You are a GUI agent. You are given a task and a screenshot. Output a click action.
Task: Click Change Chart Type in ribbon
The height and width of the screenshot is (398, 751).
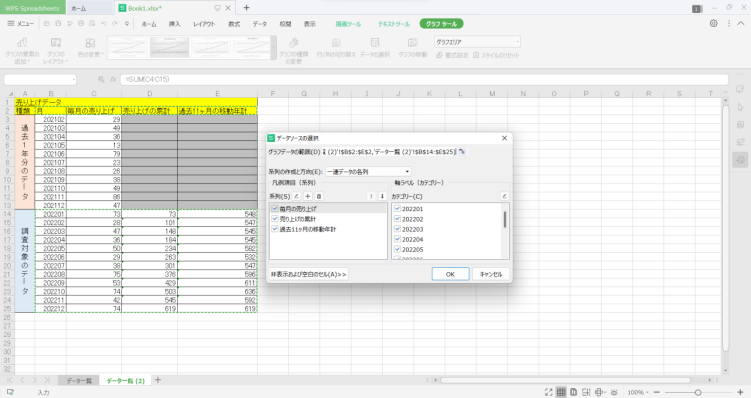294,50
